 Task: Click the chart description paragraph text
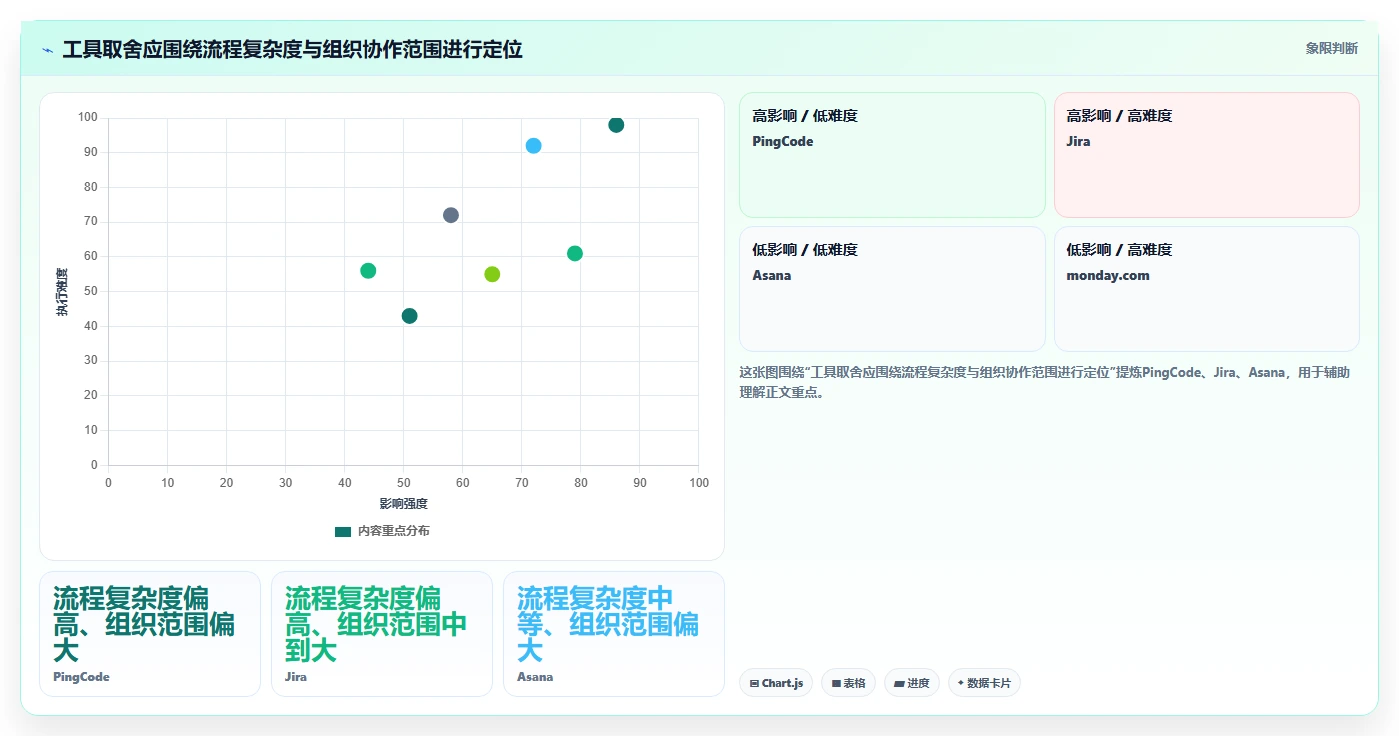1045,382
